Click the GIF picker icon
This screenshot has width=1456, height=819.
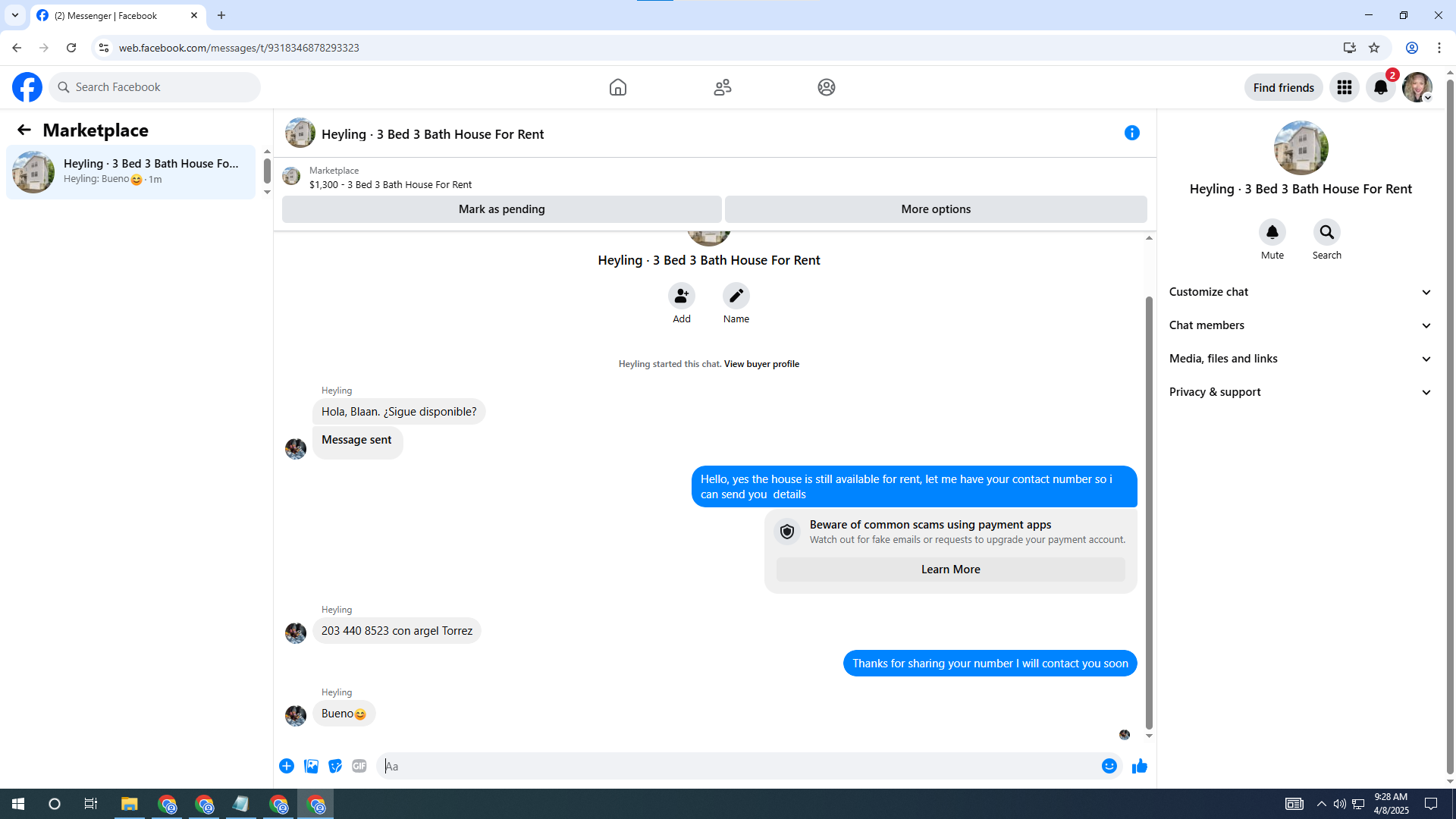359,767
